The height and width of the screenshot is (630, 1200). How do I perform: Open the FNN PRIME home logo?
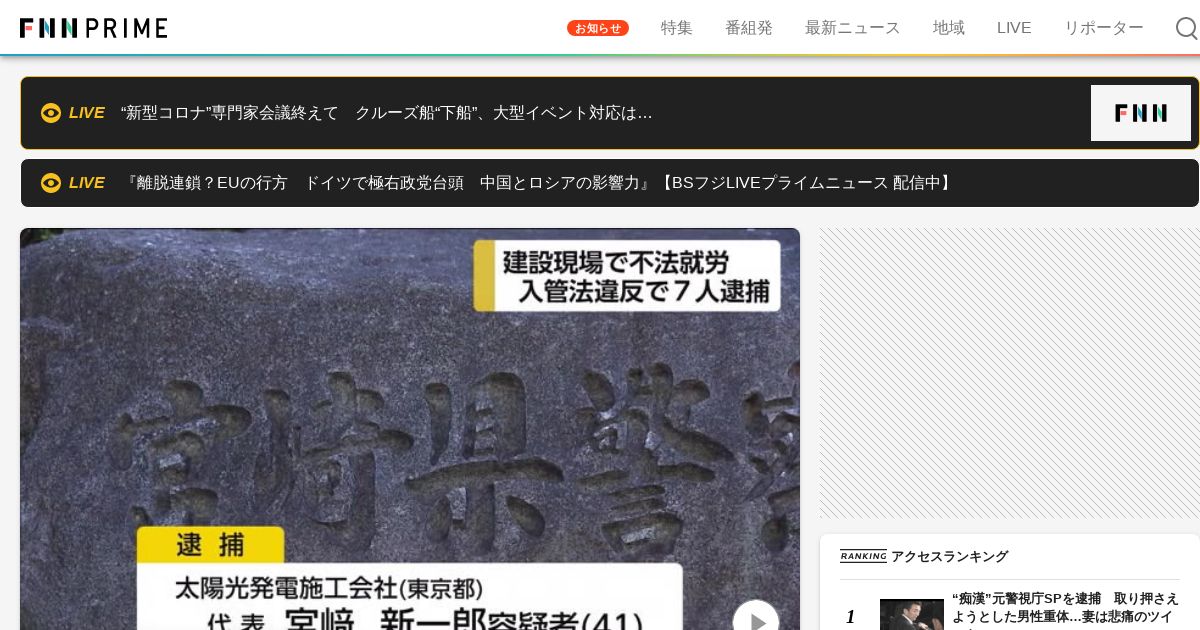(x=94, y=28)
